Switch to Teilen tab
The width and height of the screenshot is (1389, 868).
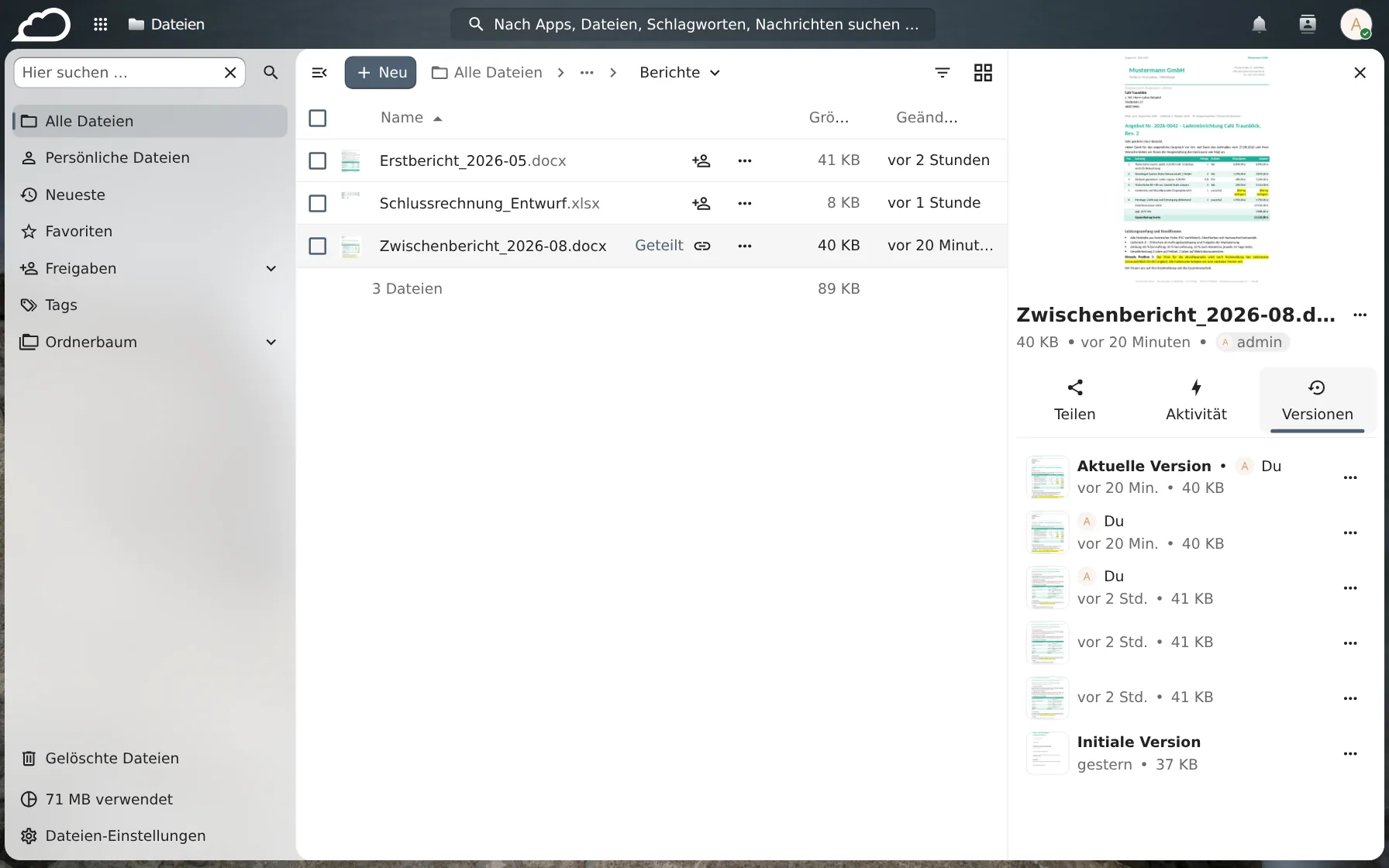1074,401
